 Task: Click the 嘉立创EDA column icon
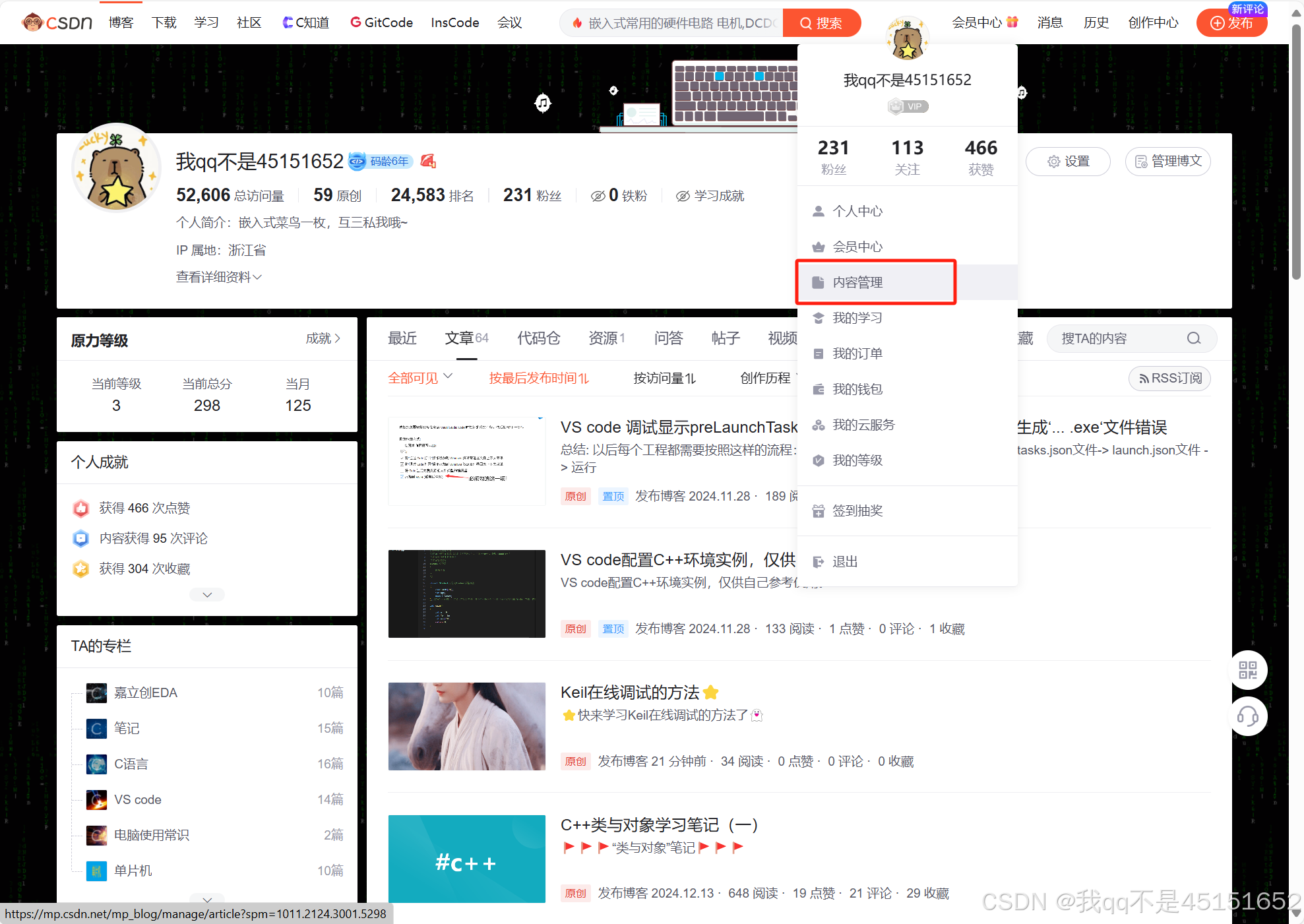click(97, 693)
